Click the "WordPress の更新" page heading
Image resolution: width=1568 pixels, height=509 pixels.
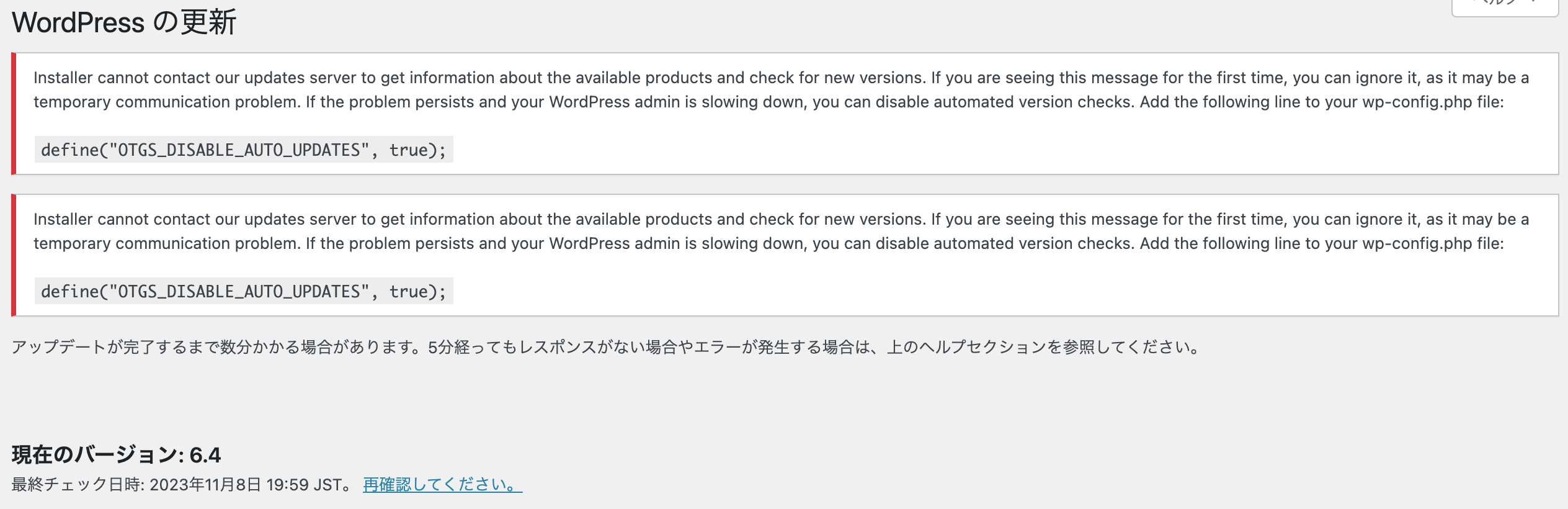(x=124, y=22)
